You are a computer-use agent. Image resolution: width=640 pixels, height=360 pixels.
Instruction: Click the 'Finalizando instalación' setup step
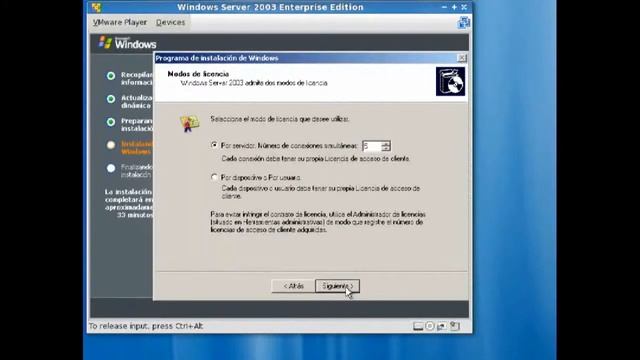pos(136,171)
